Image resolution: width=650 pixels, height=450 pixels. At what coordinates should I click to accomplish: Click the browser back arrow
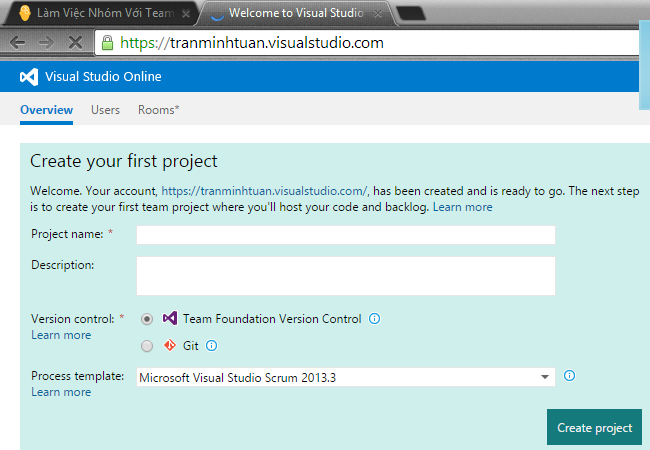click(x=17, y=42)
